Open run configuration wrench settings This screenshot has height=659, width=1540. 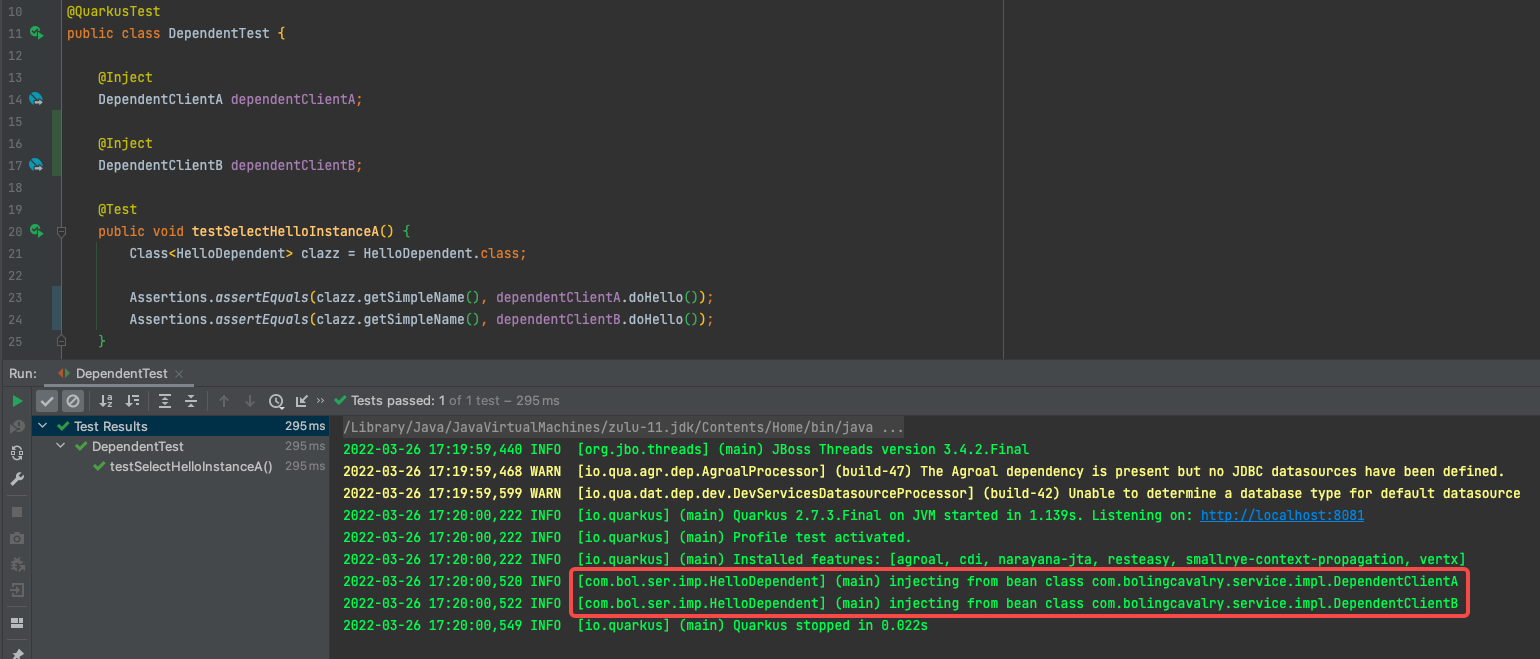pyautogui.click(x=17, y=479)
